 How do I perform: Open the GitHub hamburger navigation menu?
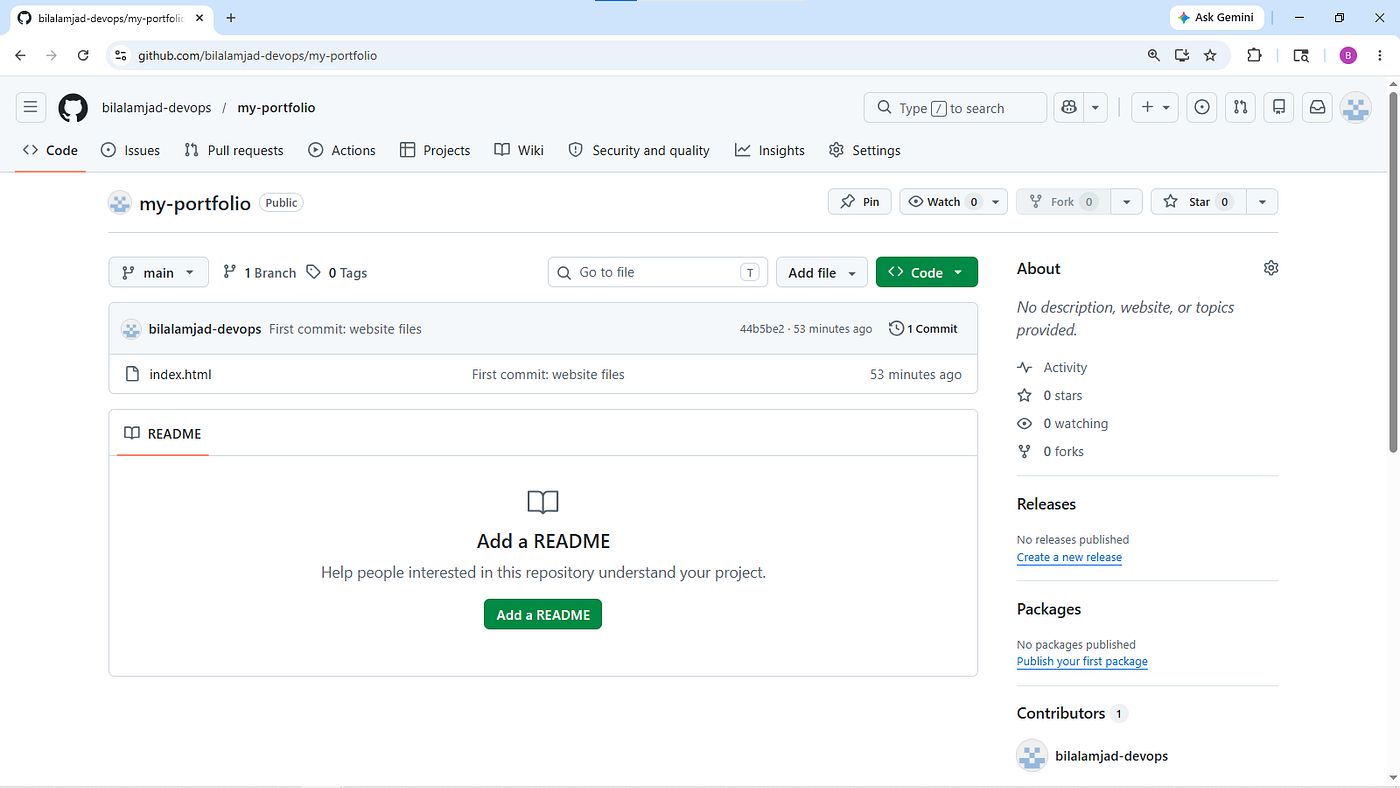click(x=30, y=107)
